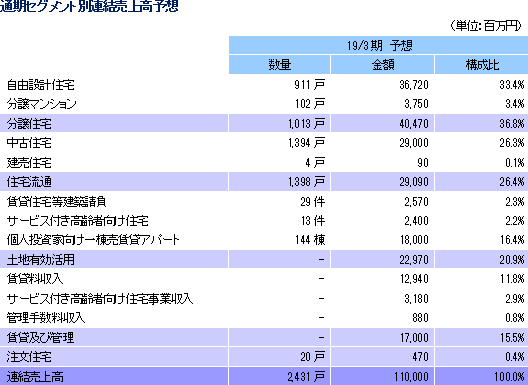This screenshot has width=528, height=385.
Task: Click the total ratio 100.0%
Action: pos(509,377)
